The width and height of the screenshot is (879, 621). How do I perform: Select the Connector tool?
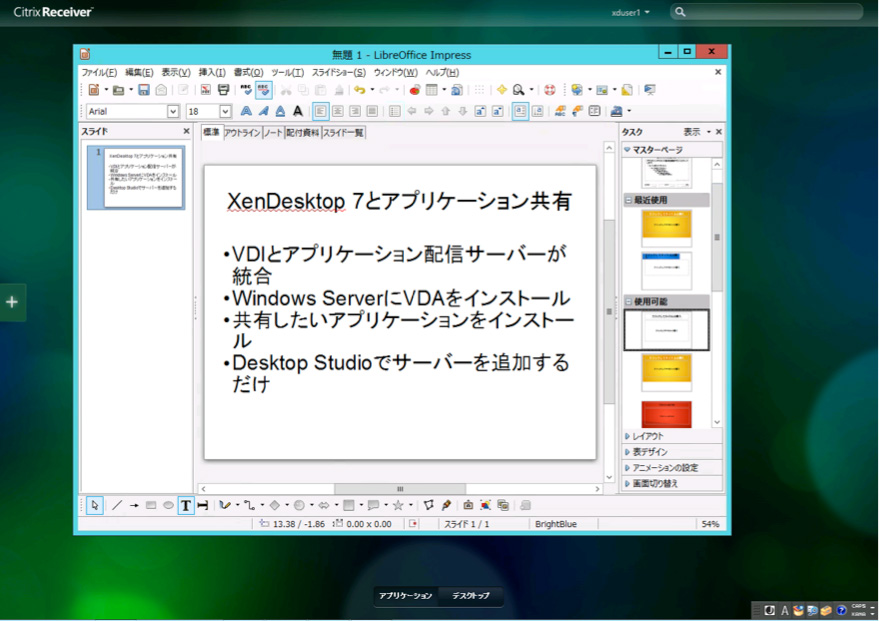point(250,506)
